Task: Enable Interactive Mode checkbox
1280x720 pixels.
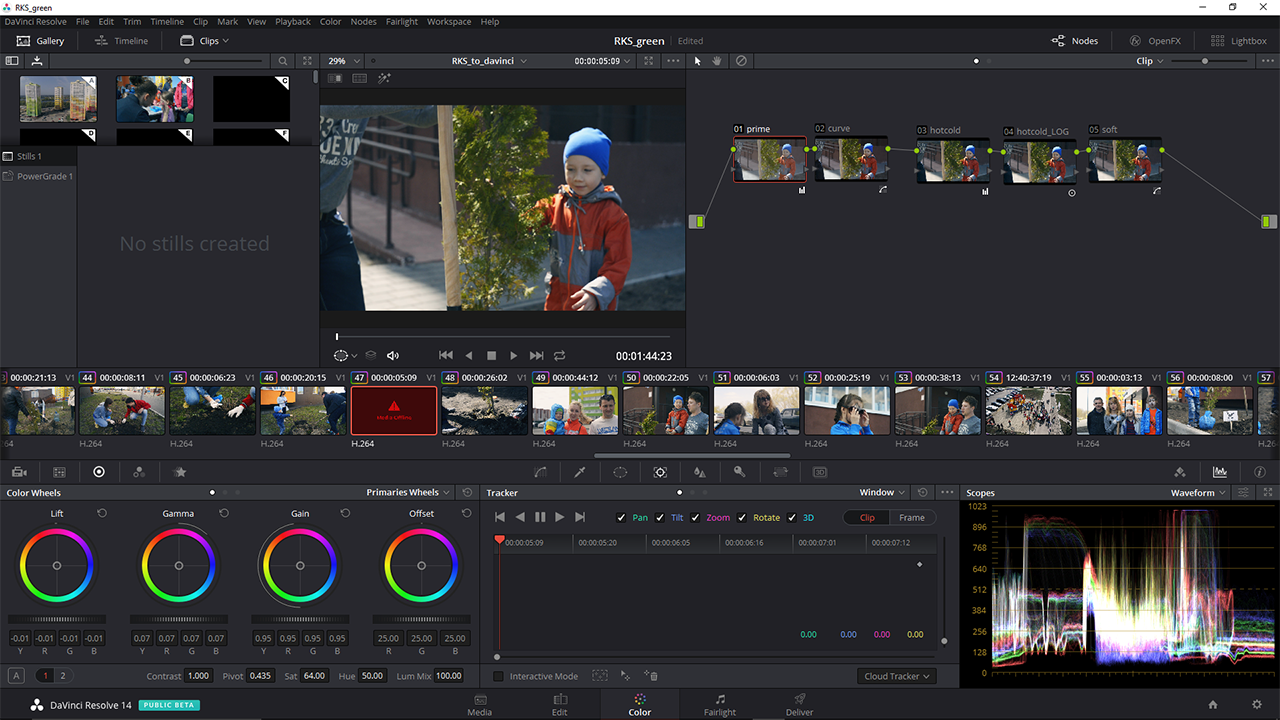Action: (499, 677)
